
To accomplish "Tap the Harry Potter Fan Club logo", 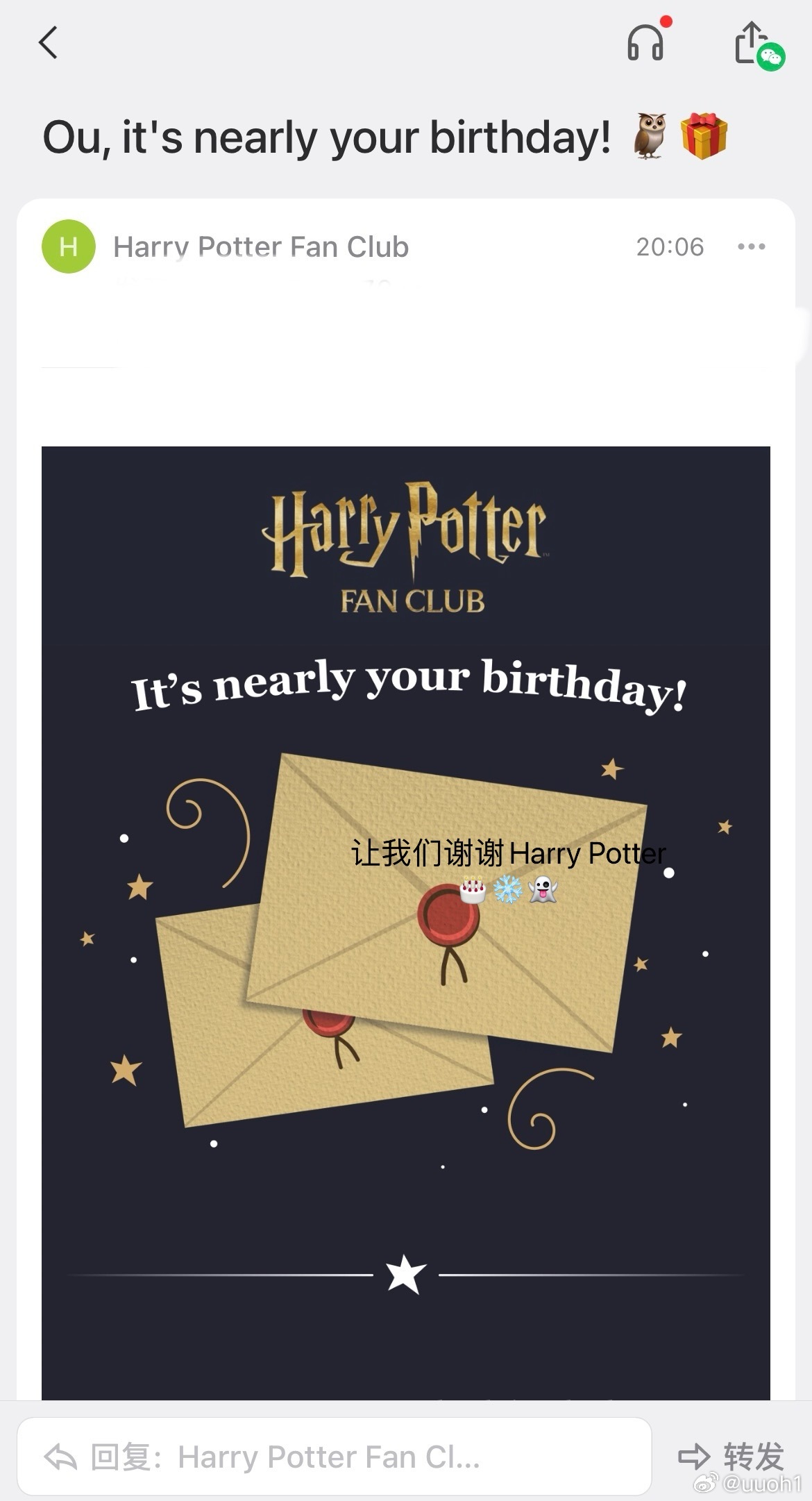I will click(406, 548).
